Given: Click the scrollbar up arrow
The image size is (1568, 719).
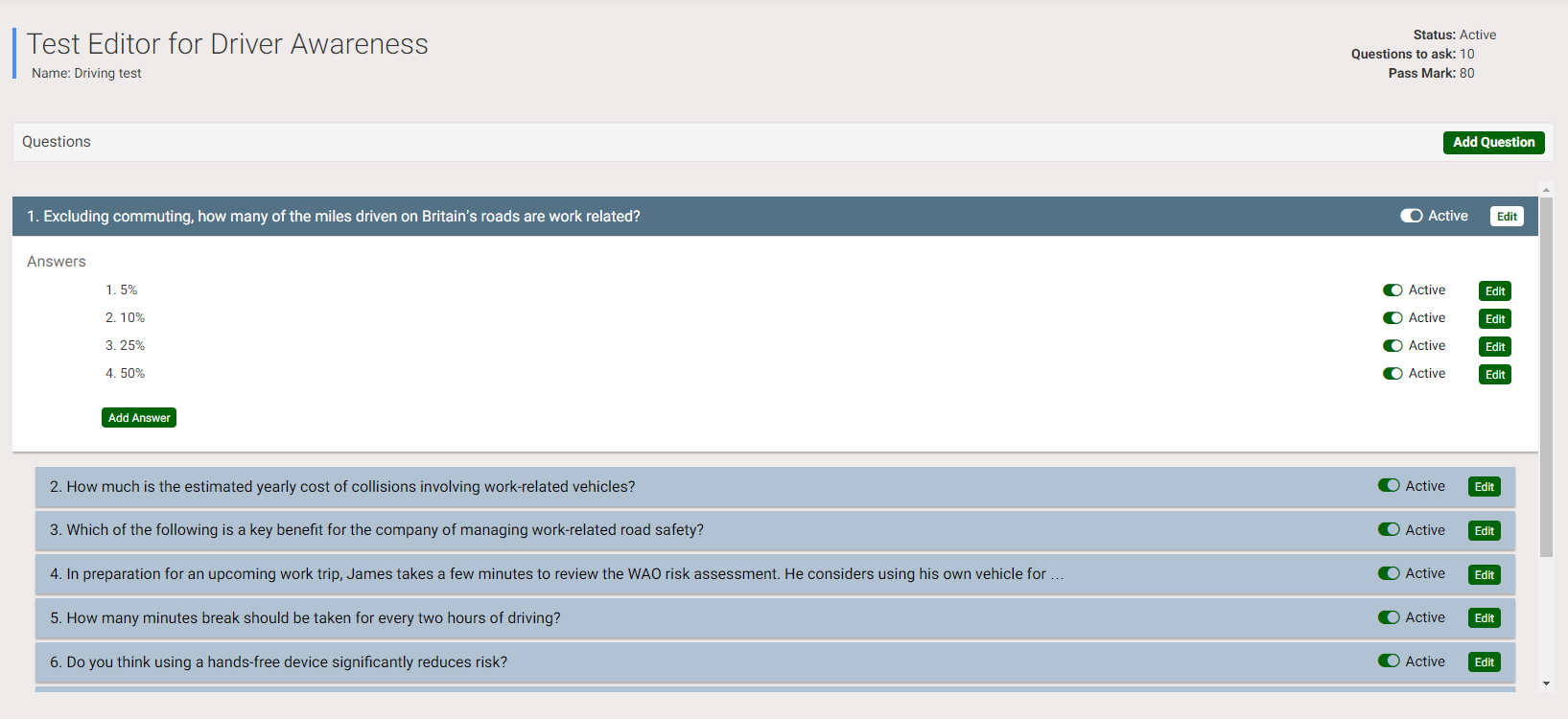Looking at the screenshot, I should coord(1546,191).
